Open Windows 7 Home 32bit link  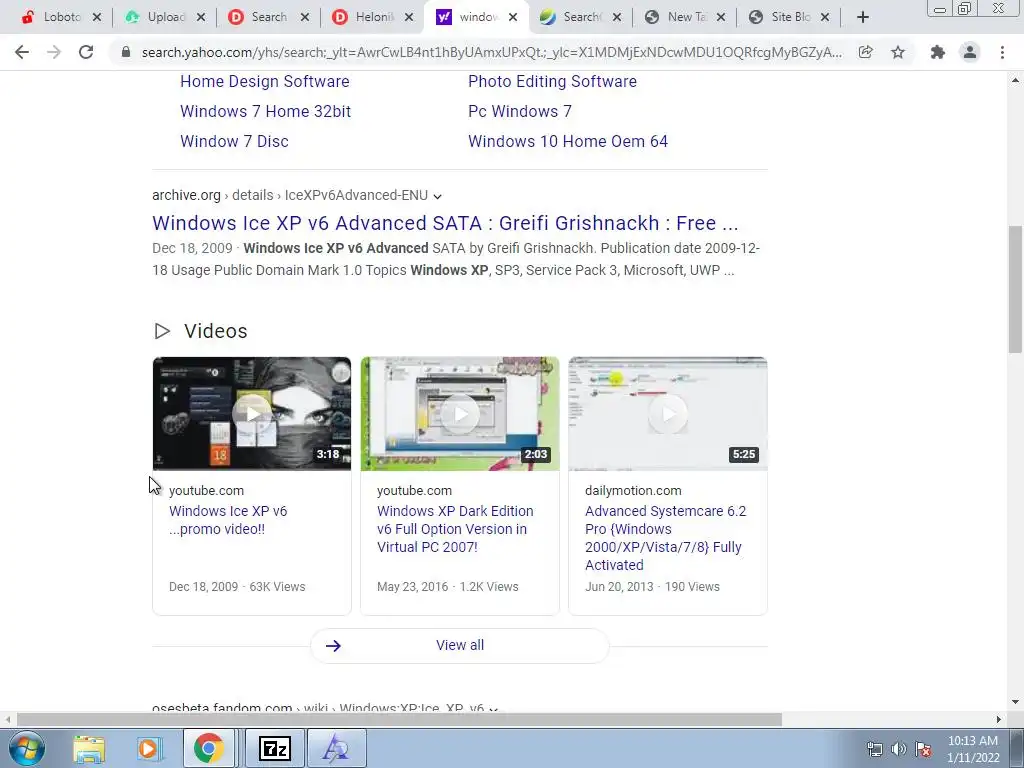pyautogui.click(x=265, y=111)
